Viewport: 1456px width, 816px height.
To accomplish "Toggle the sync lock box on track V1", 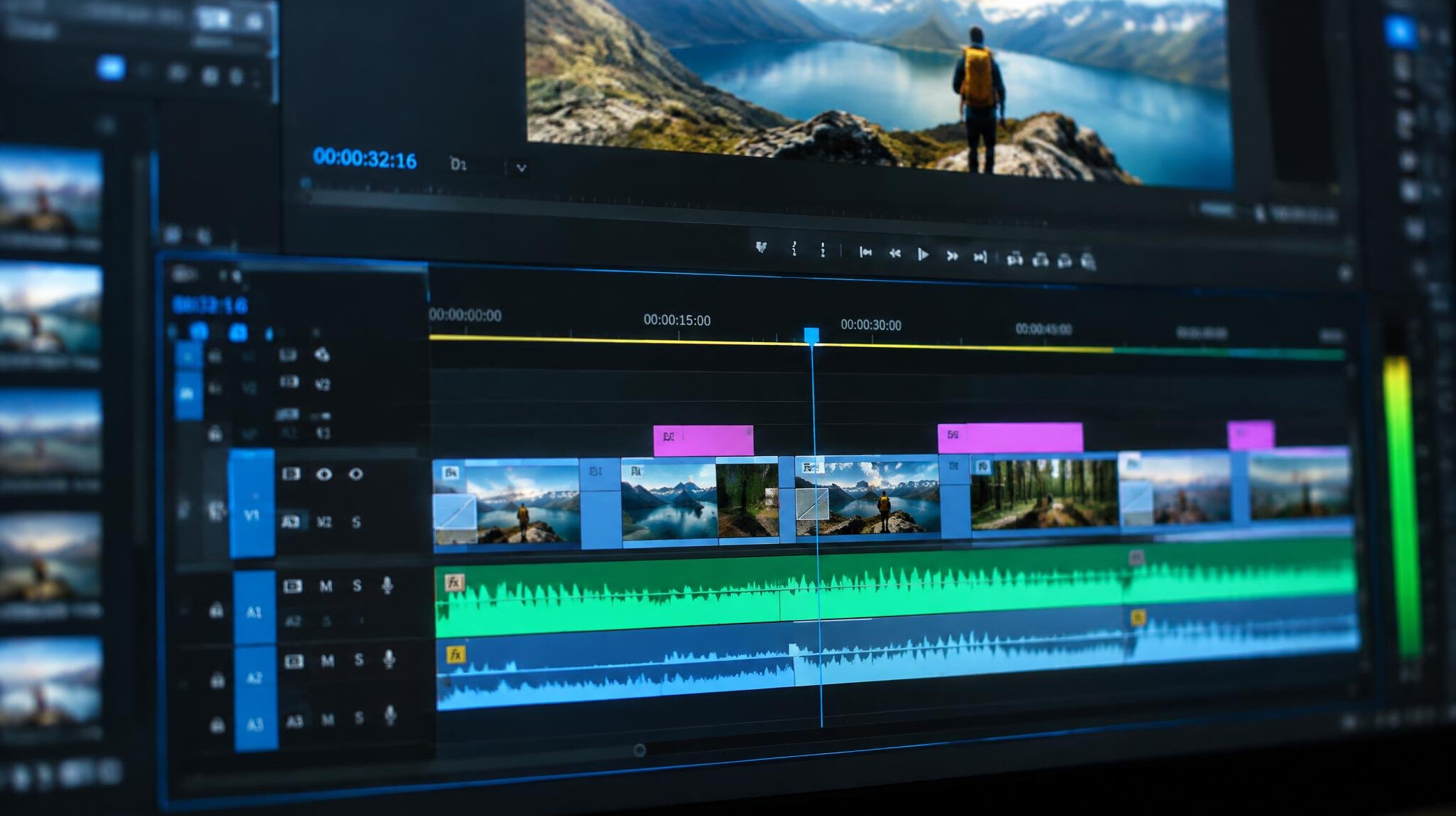I will coord(291,474).
